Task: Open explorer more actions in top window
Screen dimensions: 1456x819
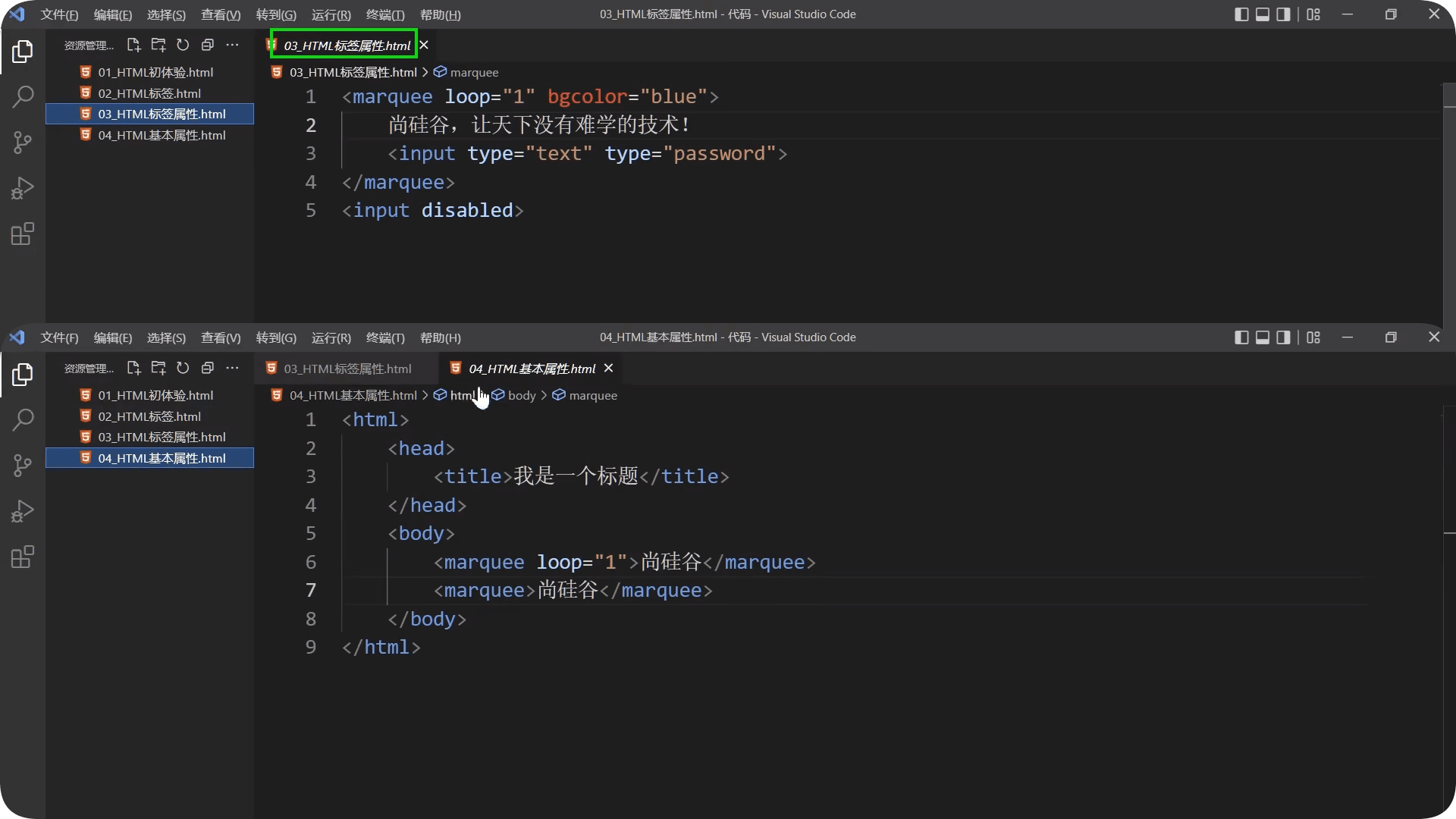Action: [x=232, y=45]
